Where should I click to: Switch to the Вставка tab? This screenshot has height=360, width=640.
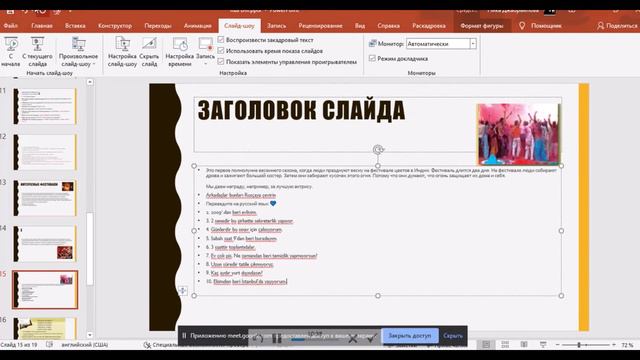coord(75,26)
